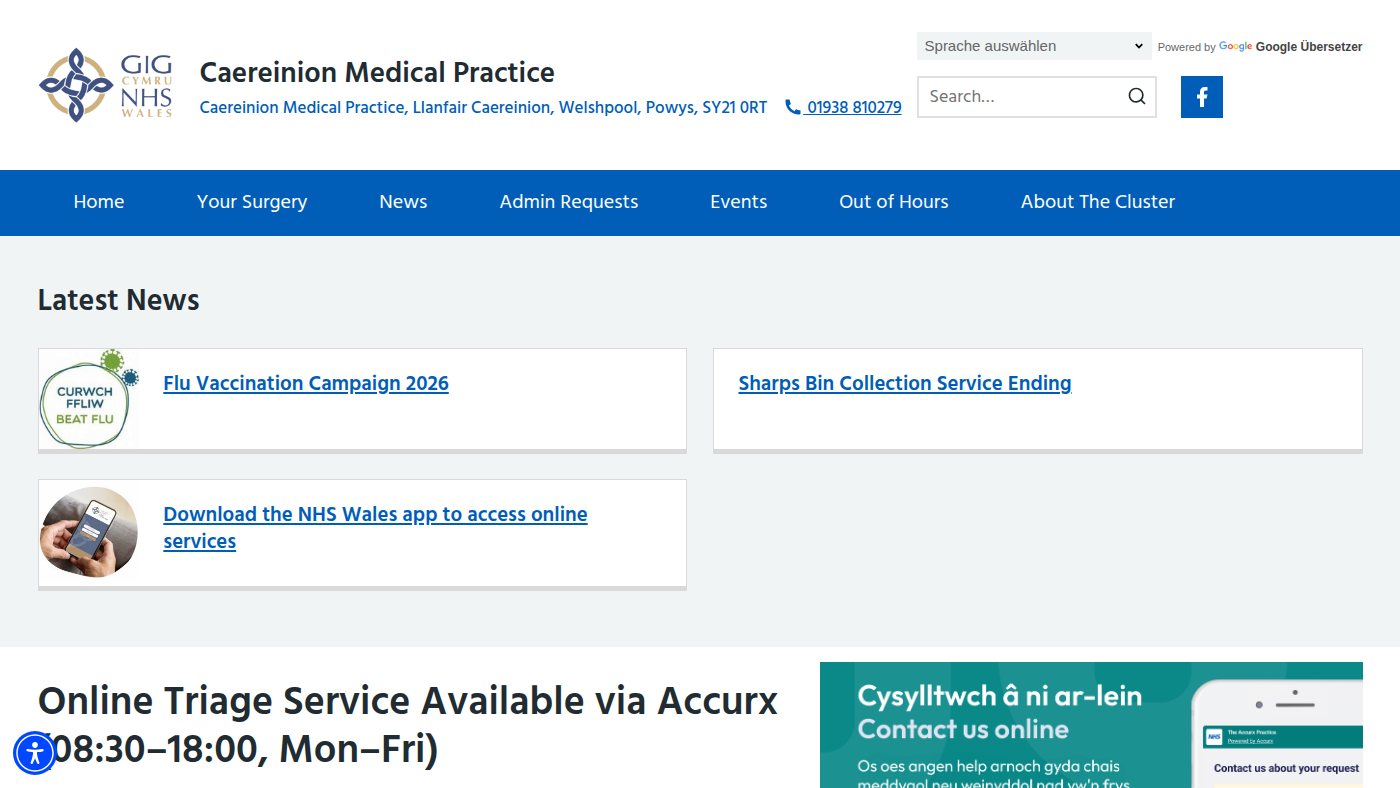
Task: Click the search magnifier icon
Action: point(1137,97)
